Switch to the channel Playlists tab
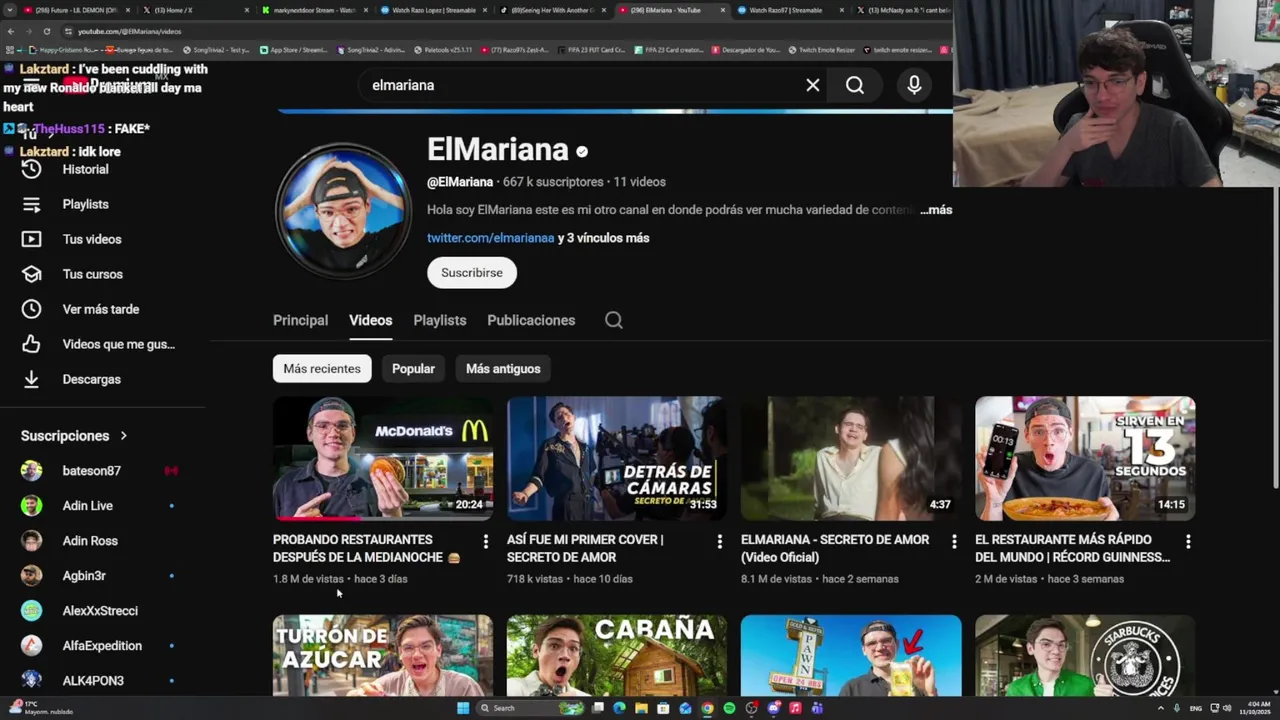This screenshot has height=720, width=1280. click(440, 320)
